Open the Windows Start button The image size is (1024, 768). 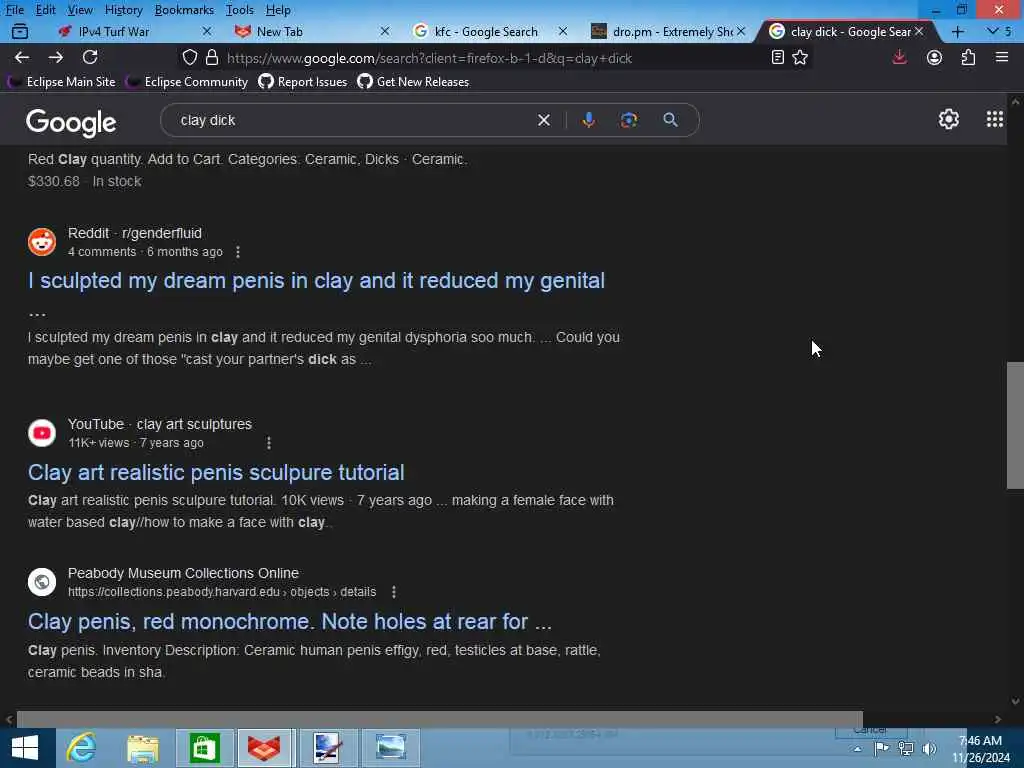[x=25, y=748]
